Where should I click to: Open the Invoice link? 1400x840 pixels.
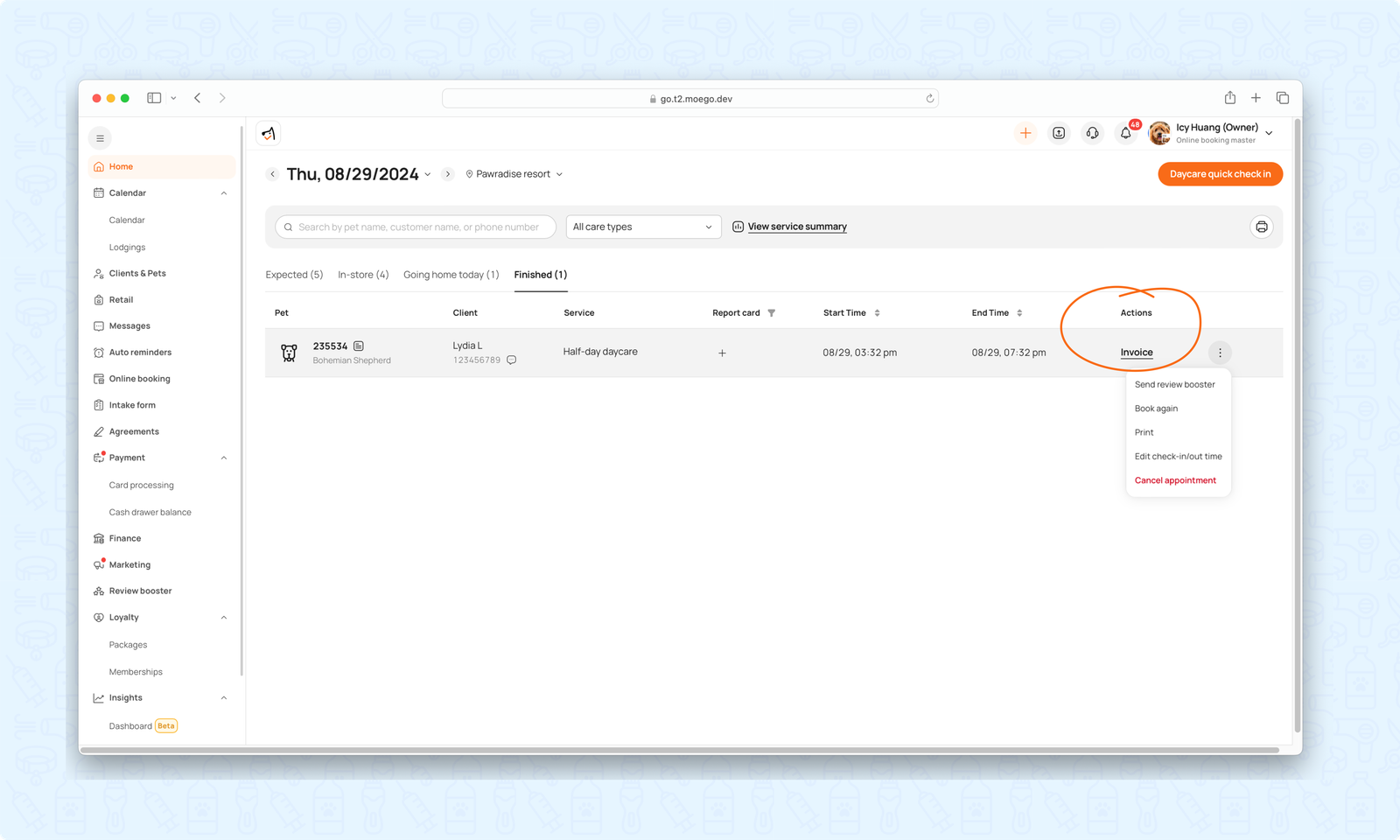coord(1137,353)
